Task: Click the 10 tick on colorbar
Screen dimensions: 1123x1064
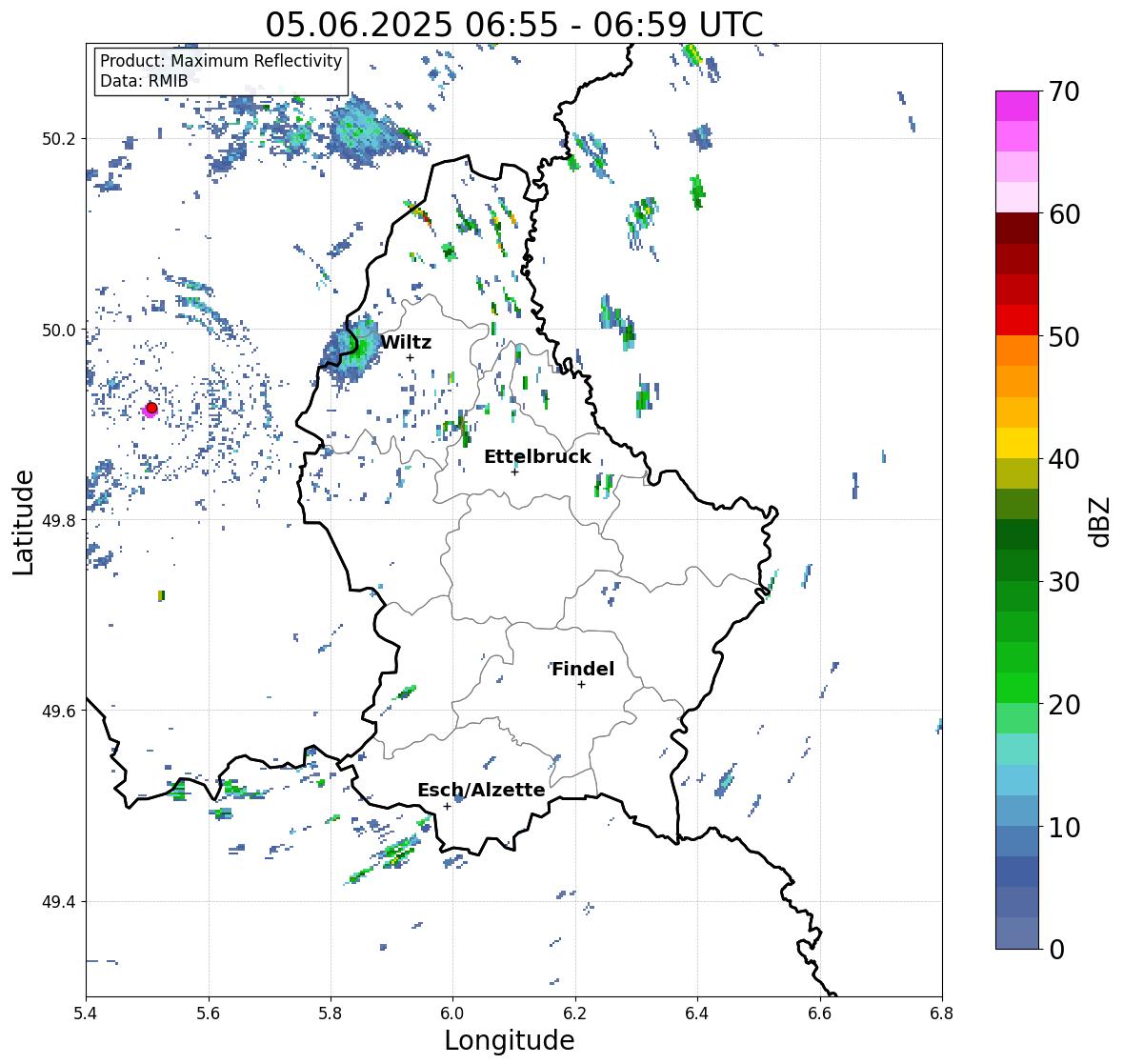Action: pos(1064,827)
